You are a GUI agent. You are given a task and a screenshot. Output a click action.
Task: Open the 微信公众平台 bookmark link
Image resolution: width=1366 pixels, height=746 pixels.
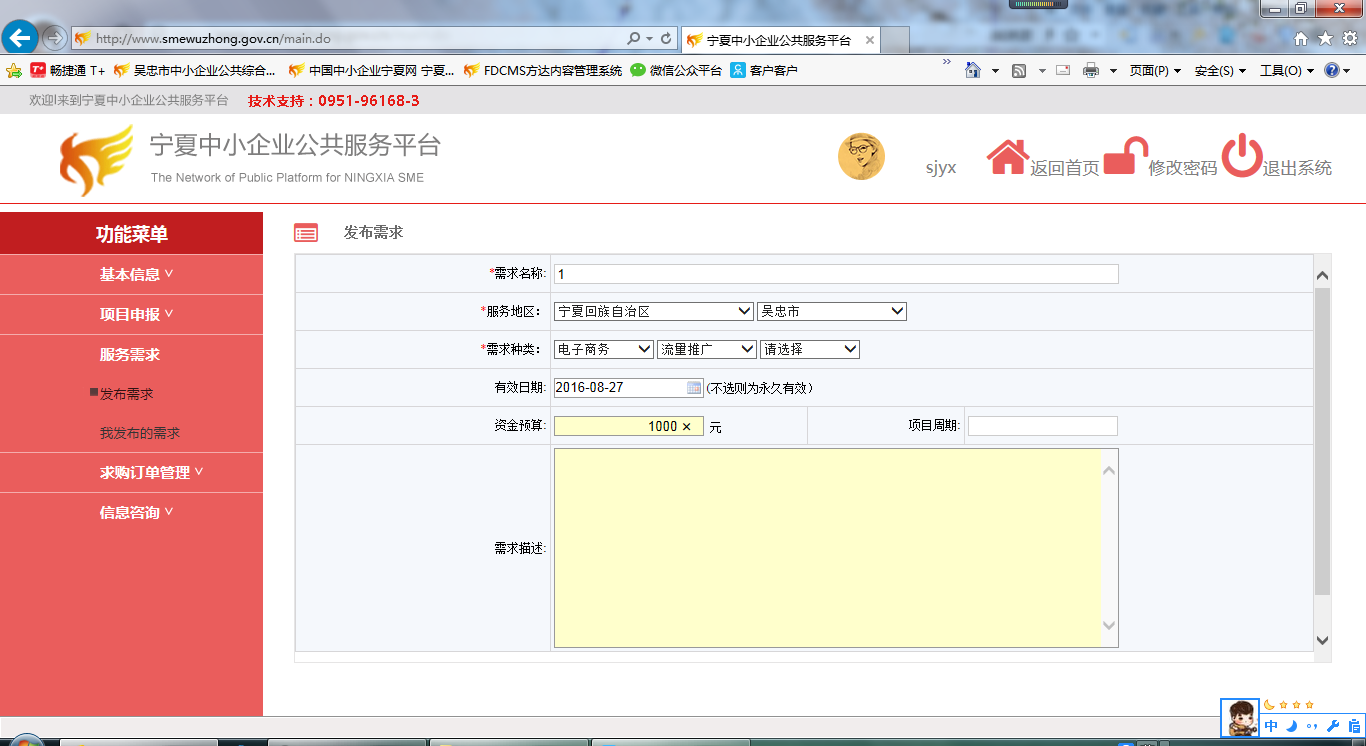[676, 70]
